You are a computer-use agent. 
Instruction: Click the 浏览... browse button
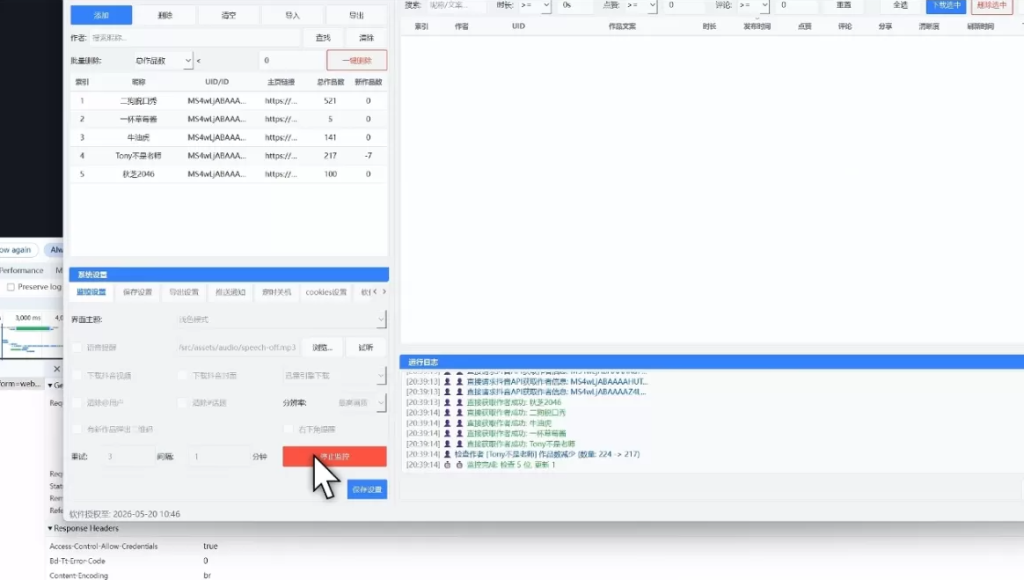pos(323,347)
